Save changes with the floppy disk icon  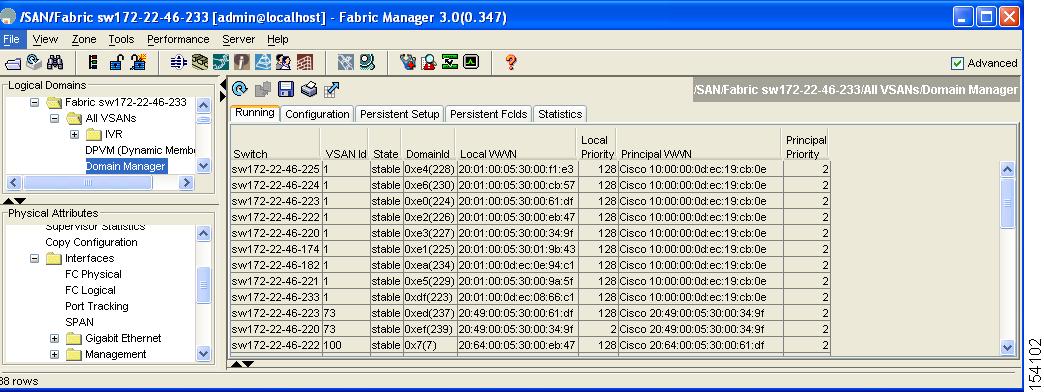point(286,89)
